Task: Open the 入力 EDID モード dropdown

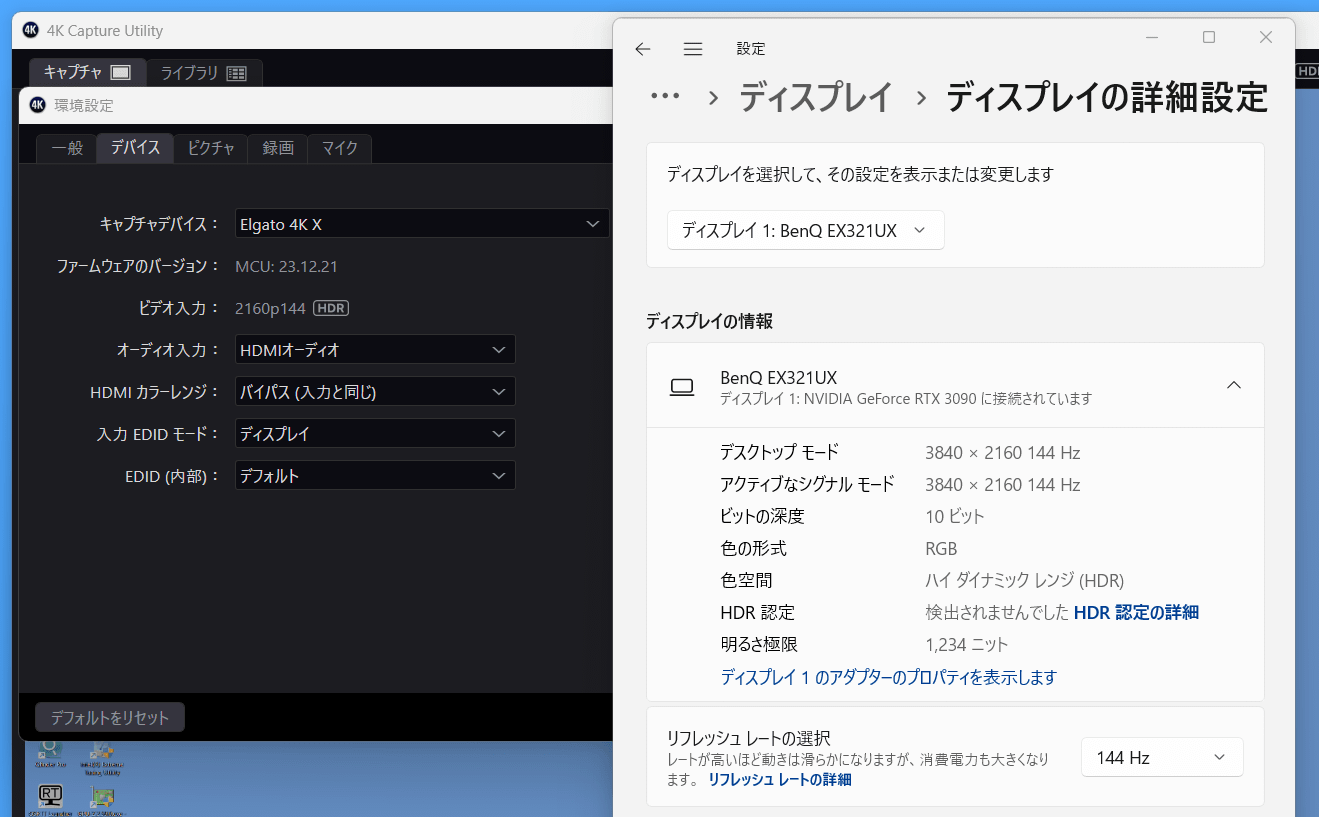Action: tap(375, 434)
